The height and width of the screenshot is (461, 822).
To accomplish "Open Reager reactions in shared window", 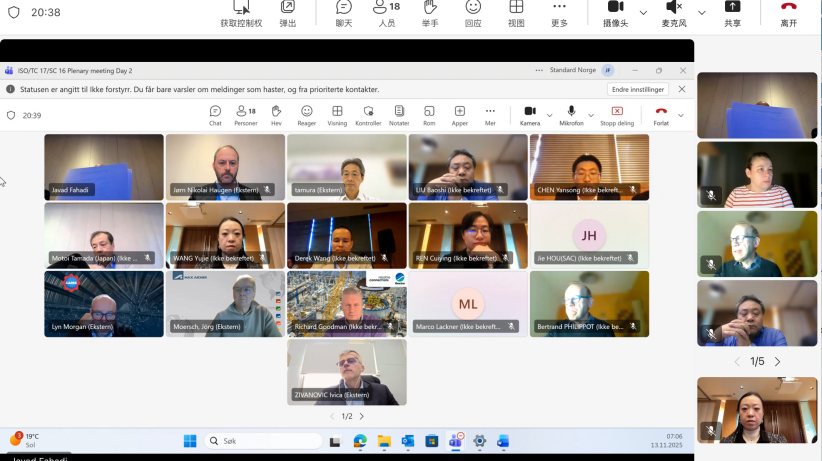I will coord(307,115).
